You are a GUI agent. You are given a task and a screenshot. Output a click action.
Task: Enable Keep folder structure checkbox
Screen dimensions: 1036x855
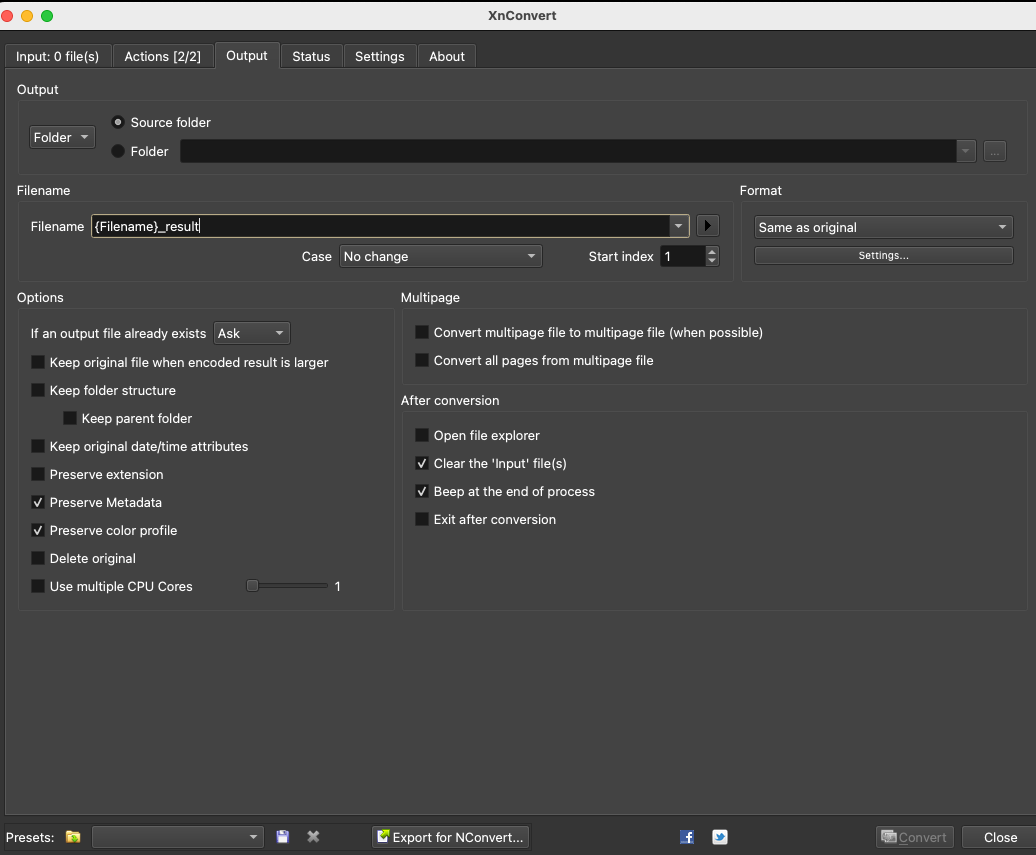[38, 390]
